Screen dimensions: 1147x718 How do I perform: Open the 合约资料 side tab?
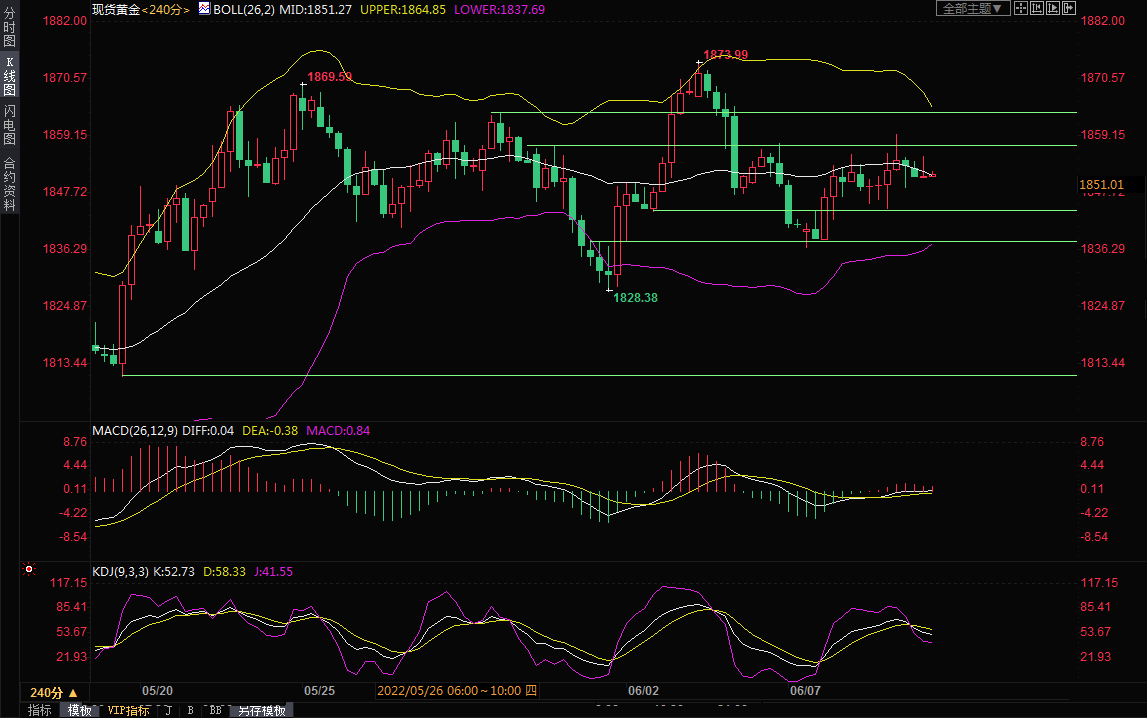[x=9, y=183]
